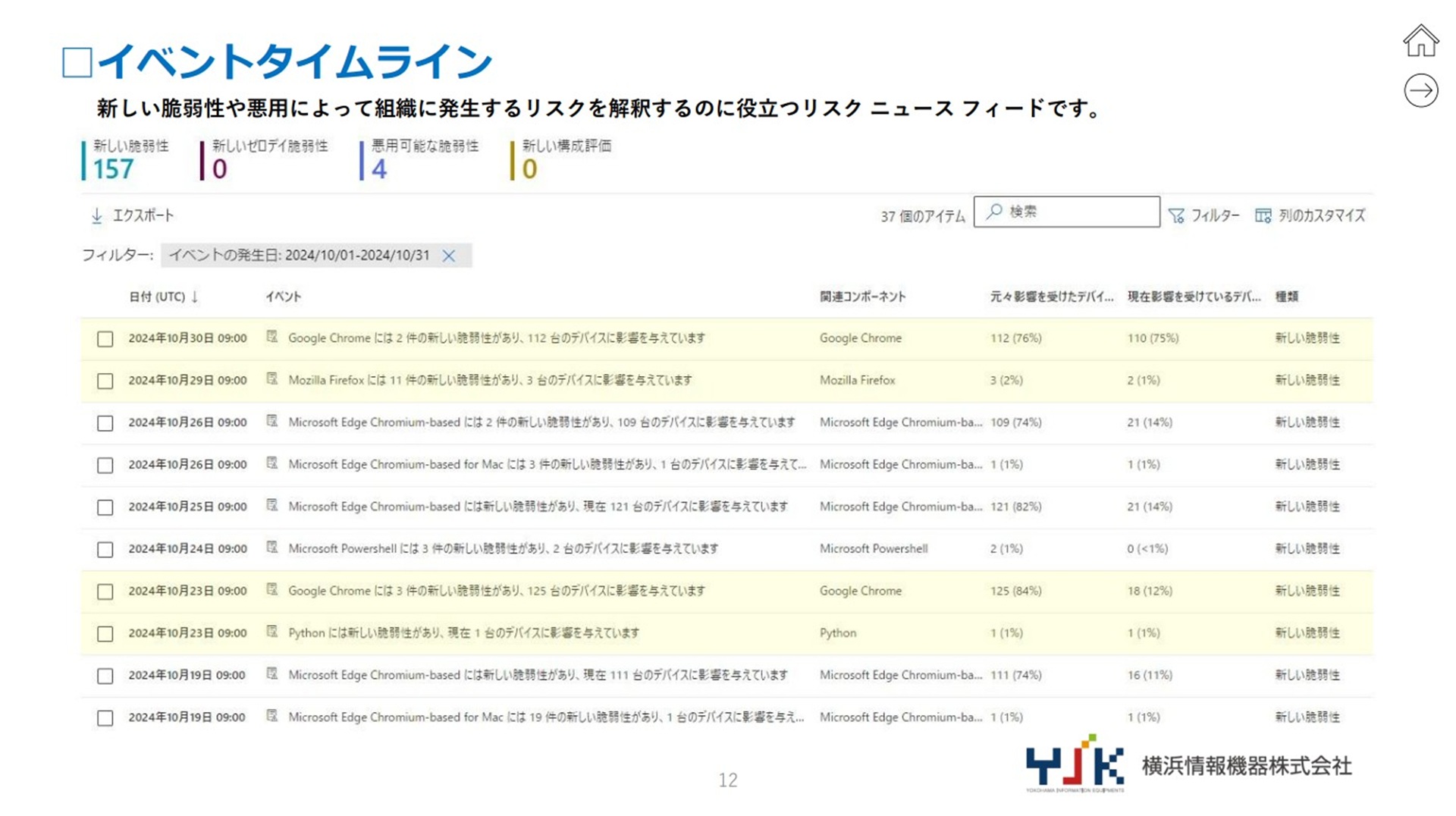Sort by 元々影響を受けたデバイス column header
This screenshot has height=816, width=1456.
point(1052,297)
